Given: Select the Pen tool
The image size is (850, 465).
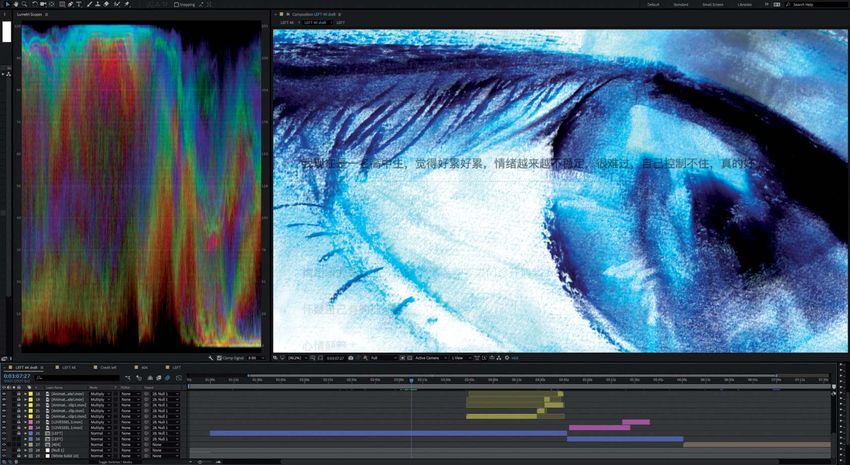Looking at the screenshot, I should (x=70, y=4).
